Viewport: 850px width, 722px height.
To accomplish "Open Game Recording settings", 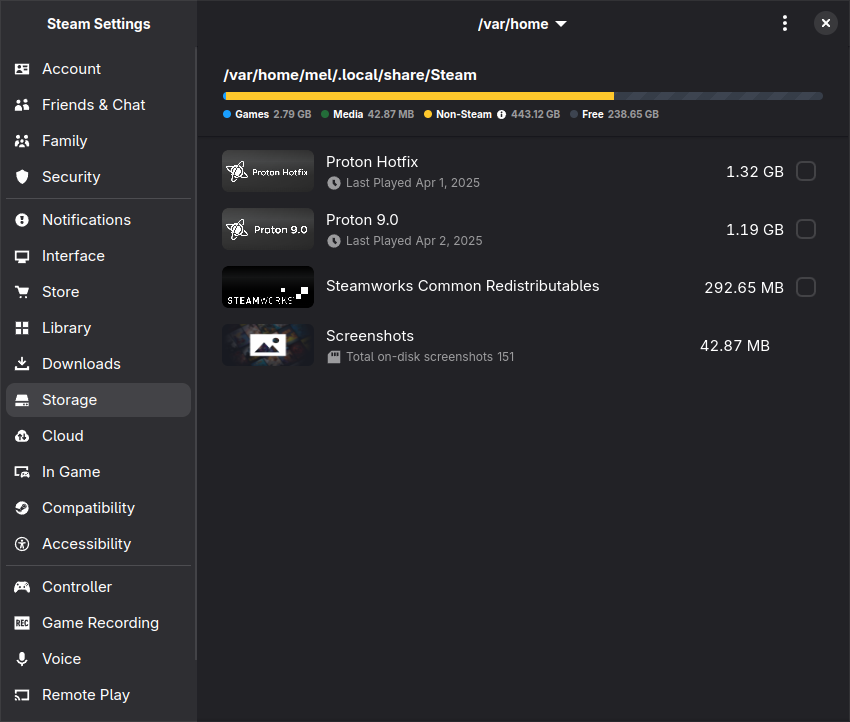I will pyautogui.click(x=98, y=623).
